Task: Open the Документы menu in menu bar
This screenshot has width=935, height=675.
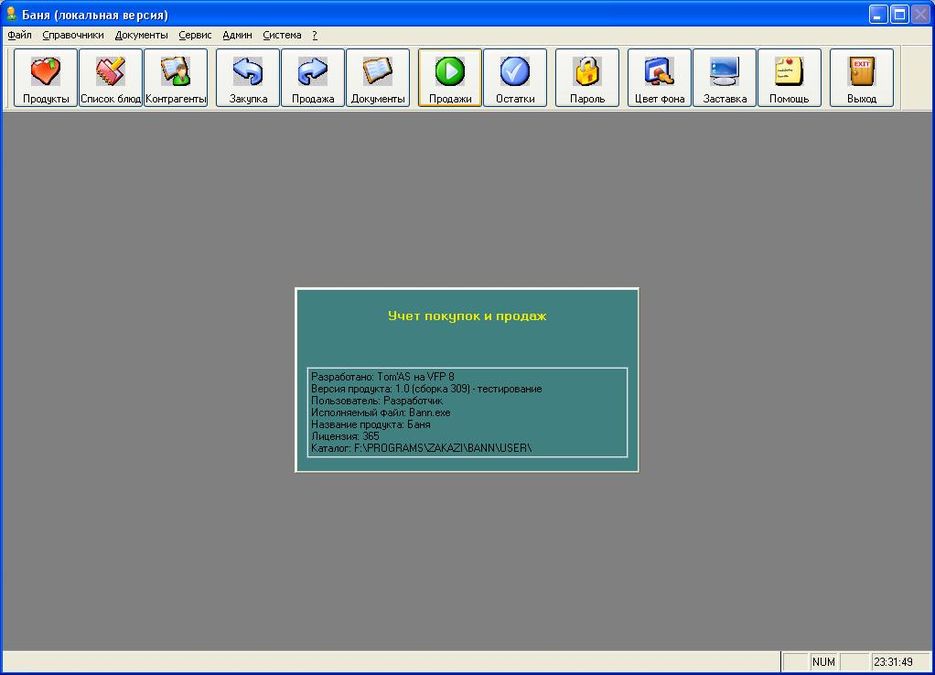Action: (141, 35)
